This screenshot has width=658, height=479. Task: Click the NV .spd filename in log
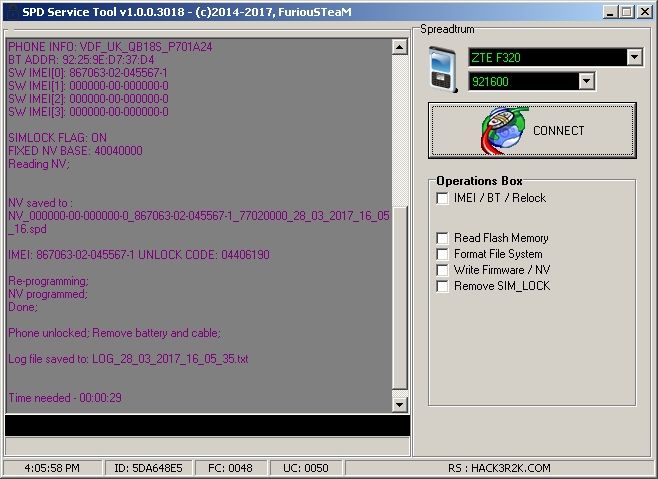[x=199, y=222]
